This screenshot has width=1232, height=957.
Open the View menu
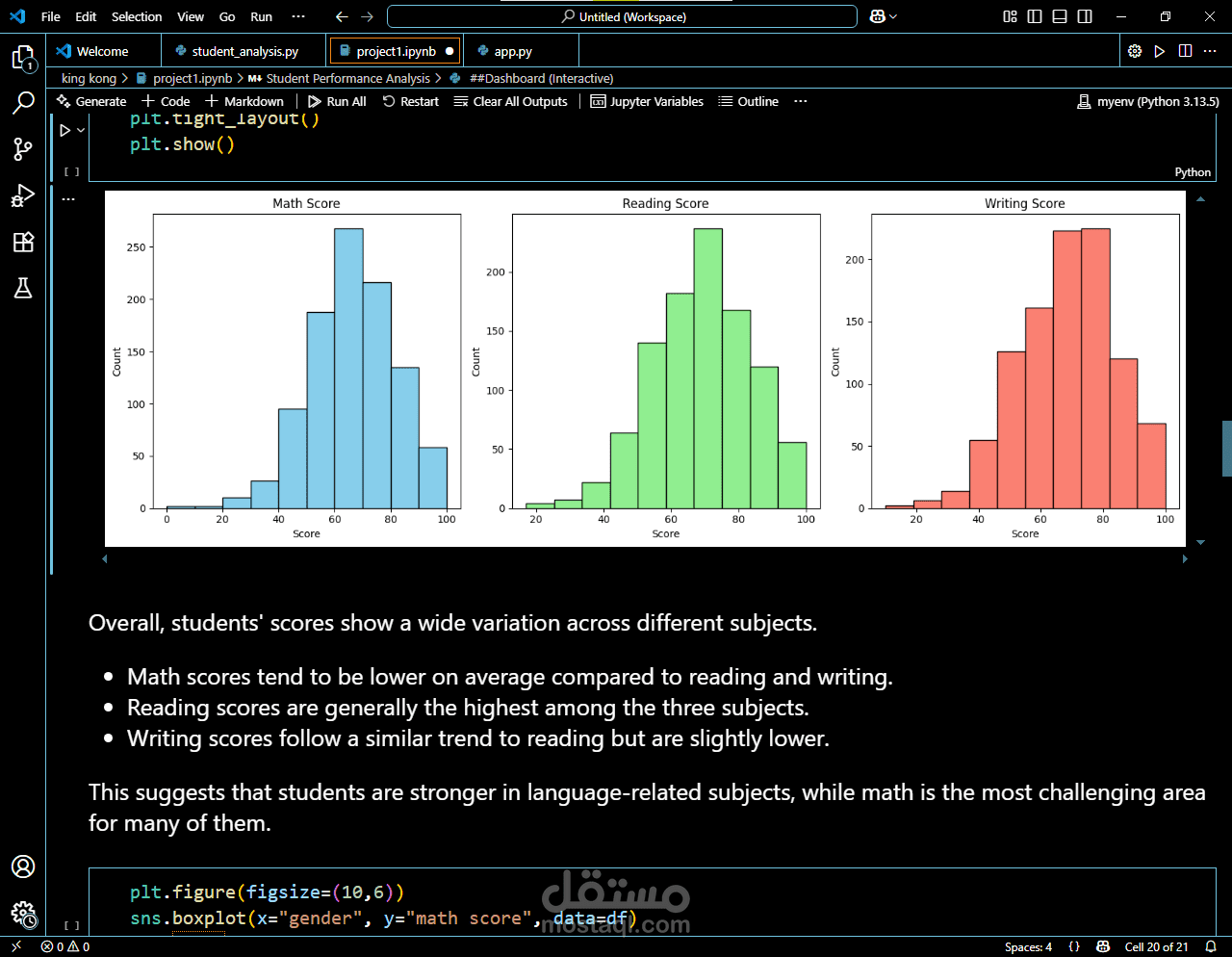pos(191,16)
